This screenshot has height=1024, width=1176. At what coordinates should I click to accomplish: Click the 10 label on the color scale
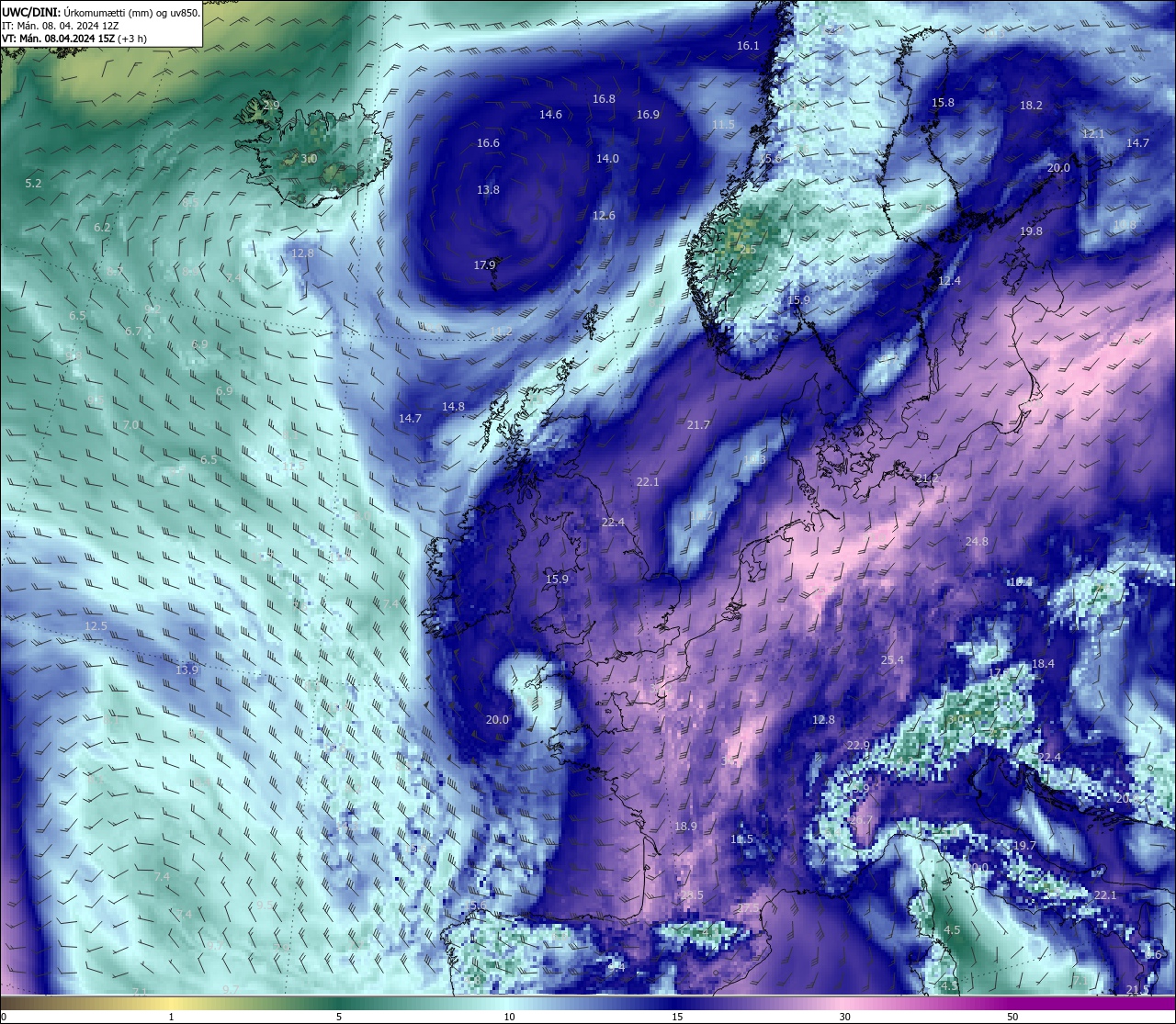[508, 1017]
